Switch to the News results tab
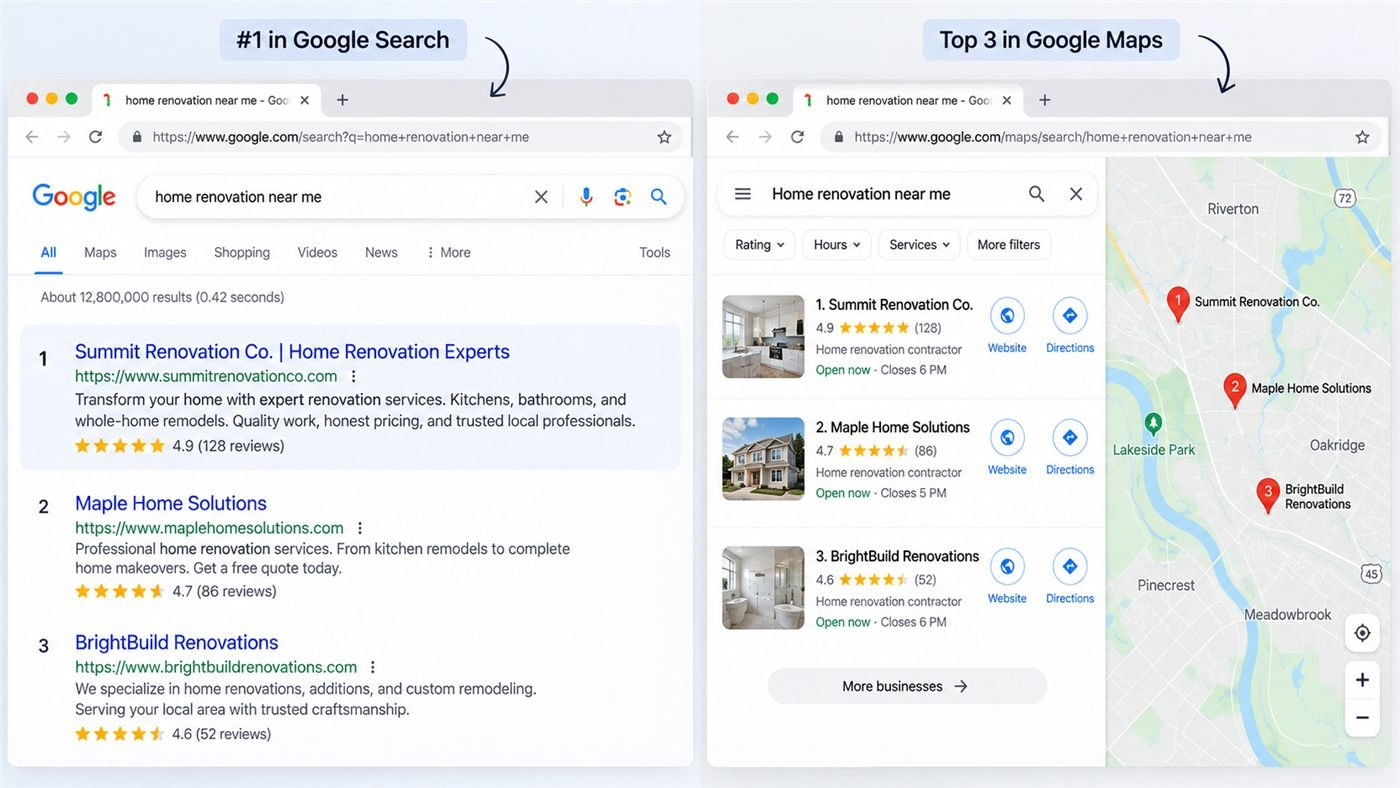 pos(381,253)
